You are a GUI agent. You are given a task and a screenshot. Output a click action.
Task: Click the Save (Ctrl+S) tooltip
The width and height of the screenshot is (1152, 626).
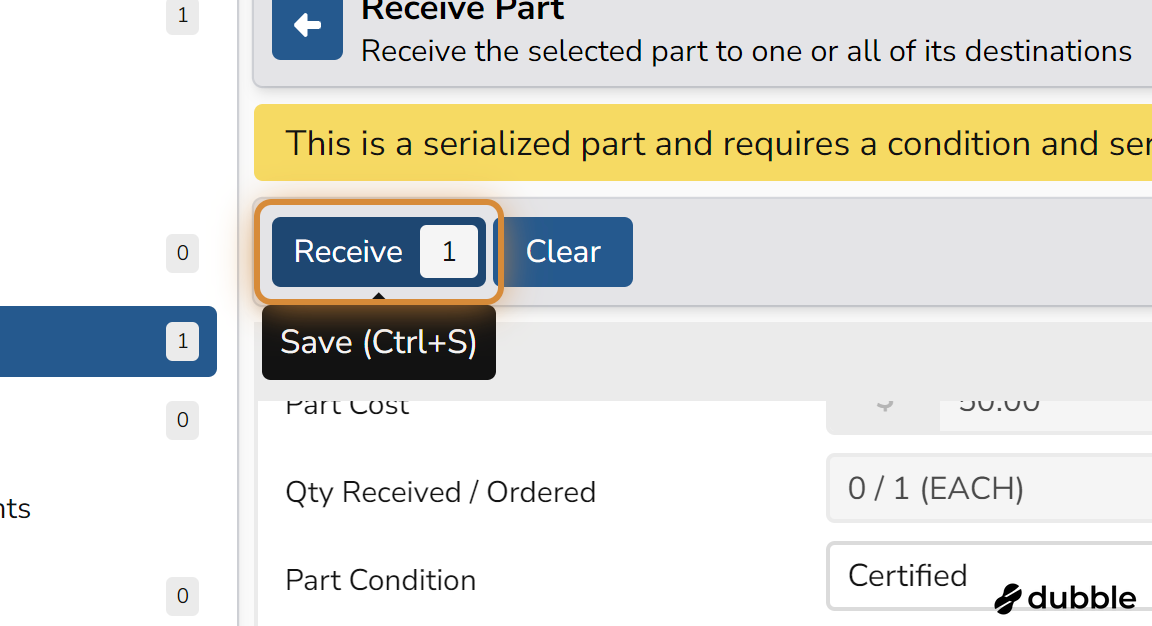pyautogui.click(x=378, y=342)
